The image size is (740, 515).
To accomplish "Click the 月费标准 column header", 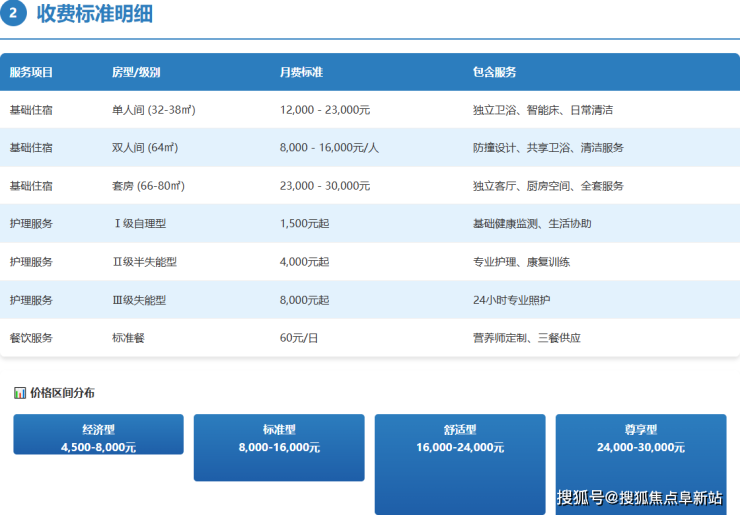I will pos(301,72).
